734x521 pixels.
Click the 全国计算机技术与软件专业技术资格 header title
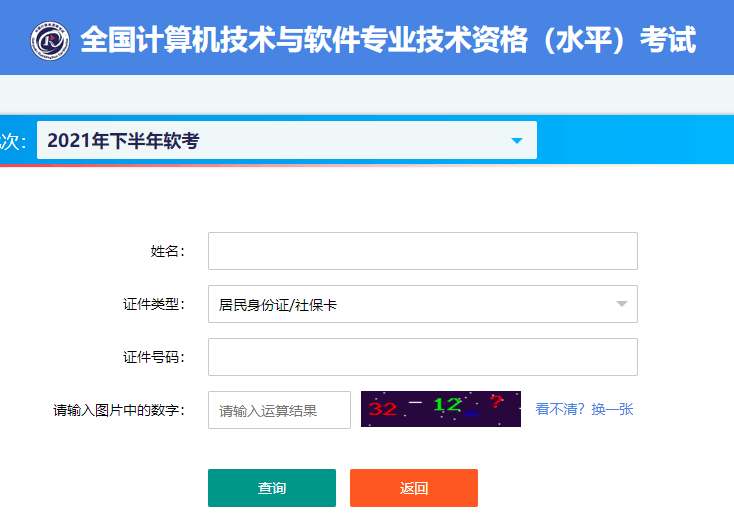click(x=387, y=41)
